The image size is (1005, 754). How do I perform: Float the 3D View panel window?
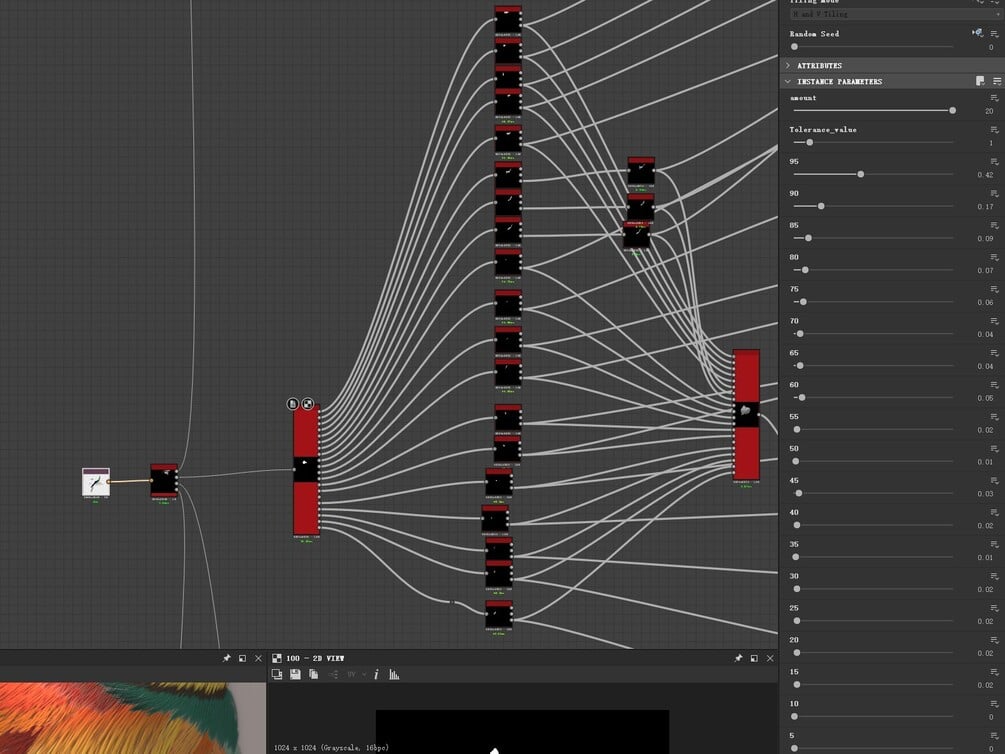(x=242, y=658)
